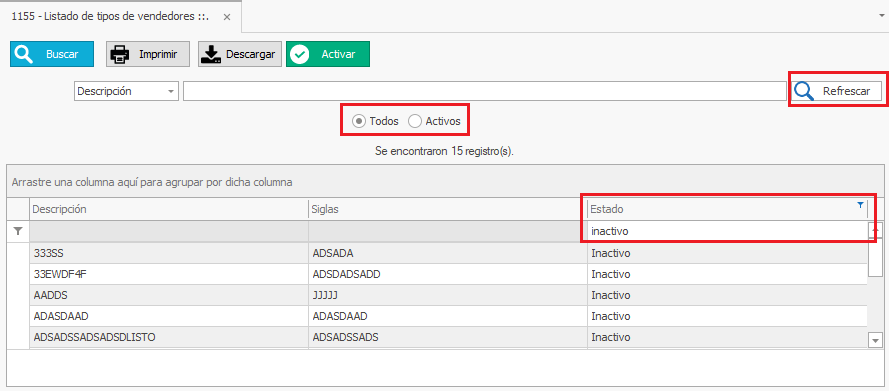The image size is (889, 391).
Task: Click the checkmark icon on Activar
Action: pyautogui.click(x=300, y=54)
